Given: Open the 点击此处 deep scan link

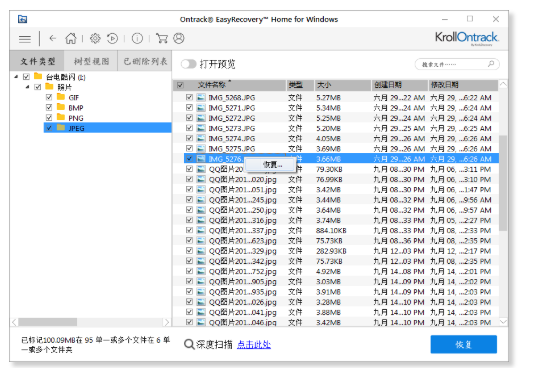Looking at the screenshot, I should (254, 345).
